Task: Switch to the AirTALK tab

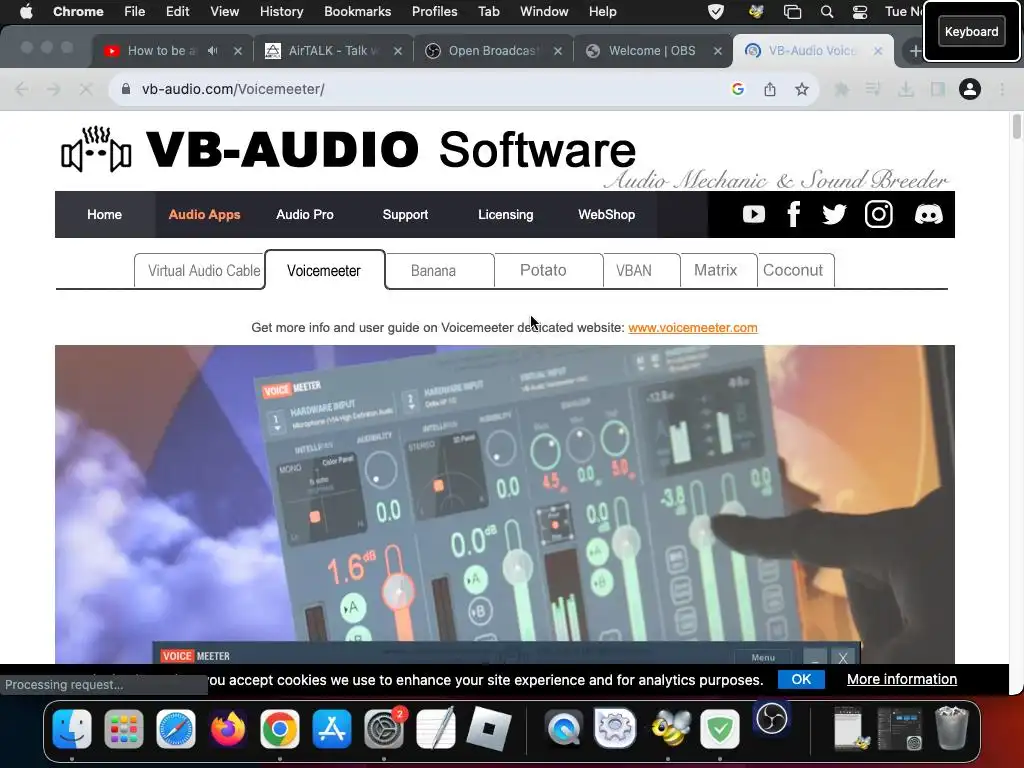Action: 333,51
